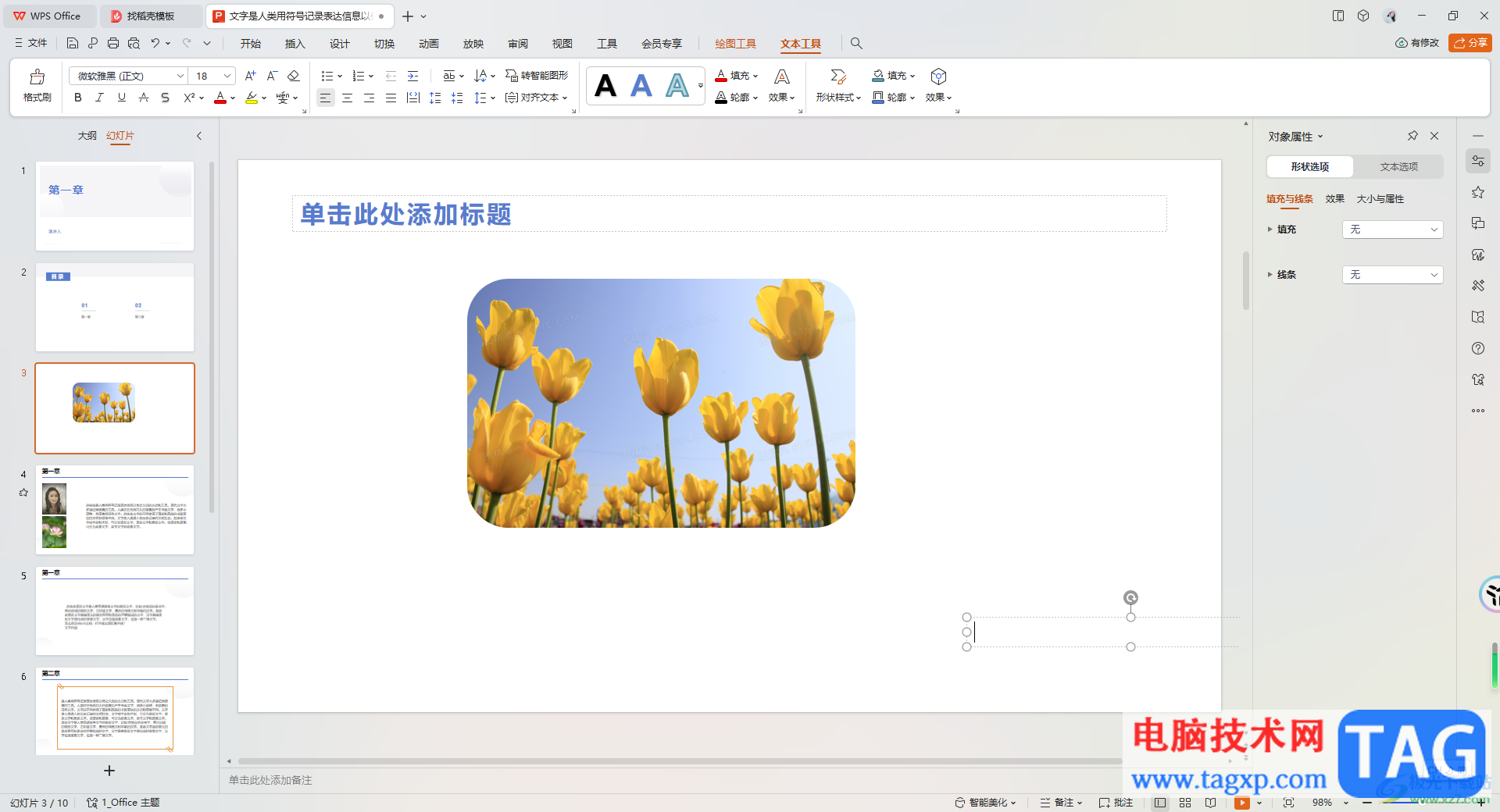This screenshot has height=812, width=1500.
Task: Switch to slide sorter view icon
Action: click(1185, 803)
